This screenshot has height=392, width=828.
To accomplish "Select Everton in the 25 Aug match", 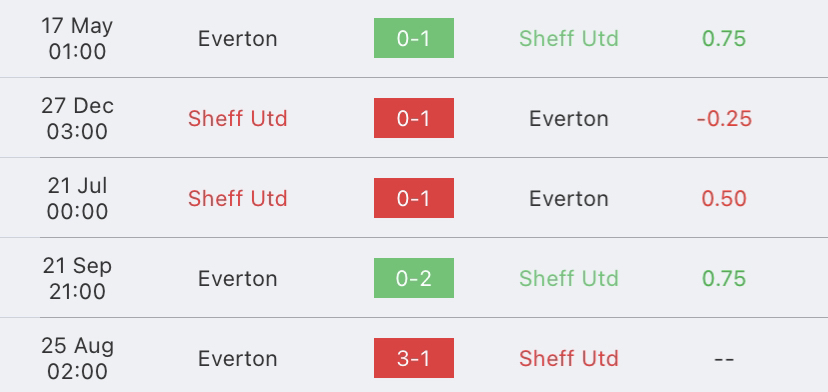I will [x=238, y=359].
